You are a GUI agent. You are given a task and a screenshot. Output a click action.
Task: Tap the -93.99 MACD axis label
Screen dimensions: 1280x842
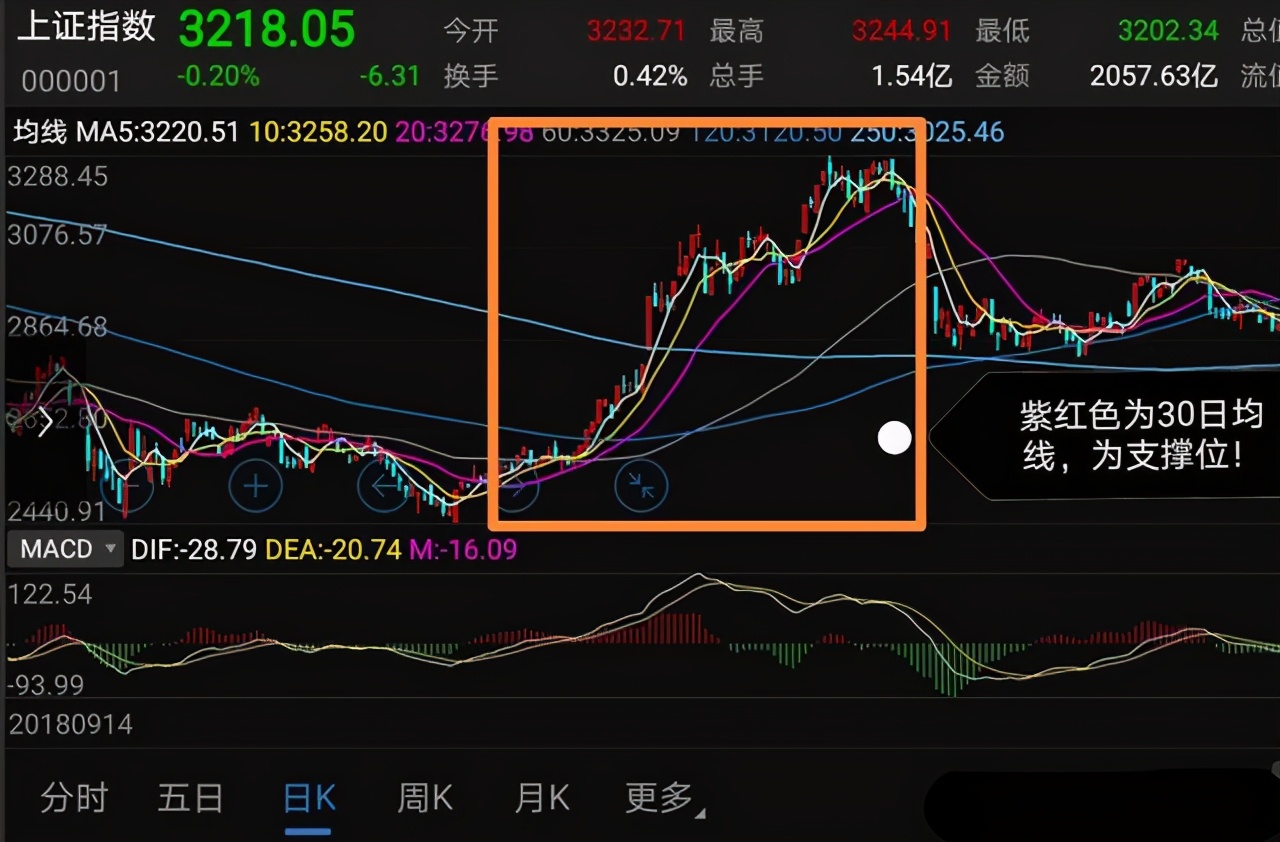click(x=47, y=685)
